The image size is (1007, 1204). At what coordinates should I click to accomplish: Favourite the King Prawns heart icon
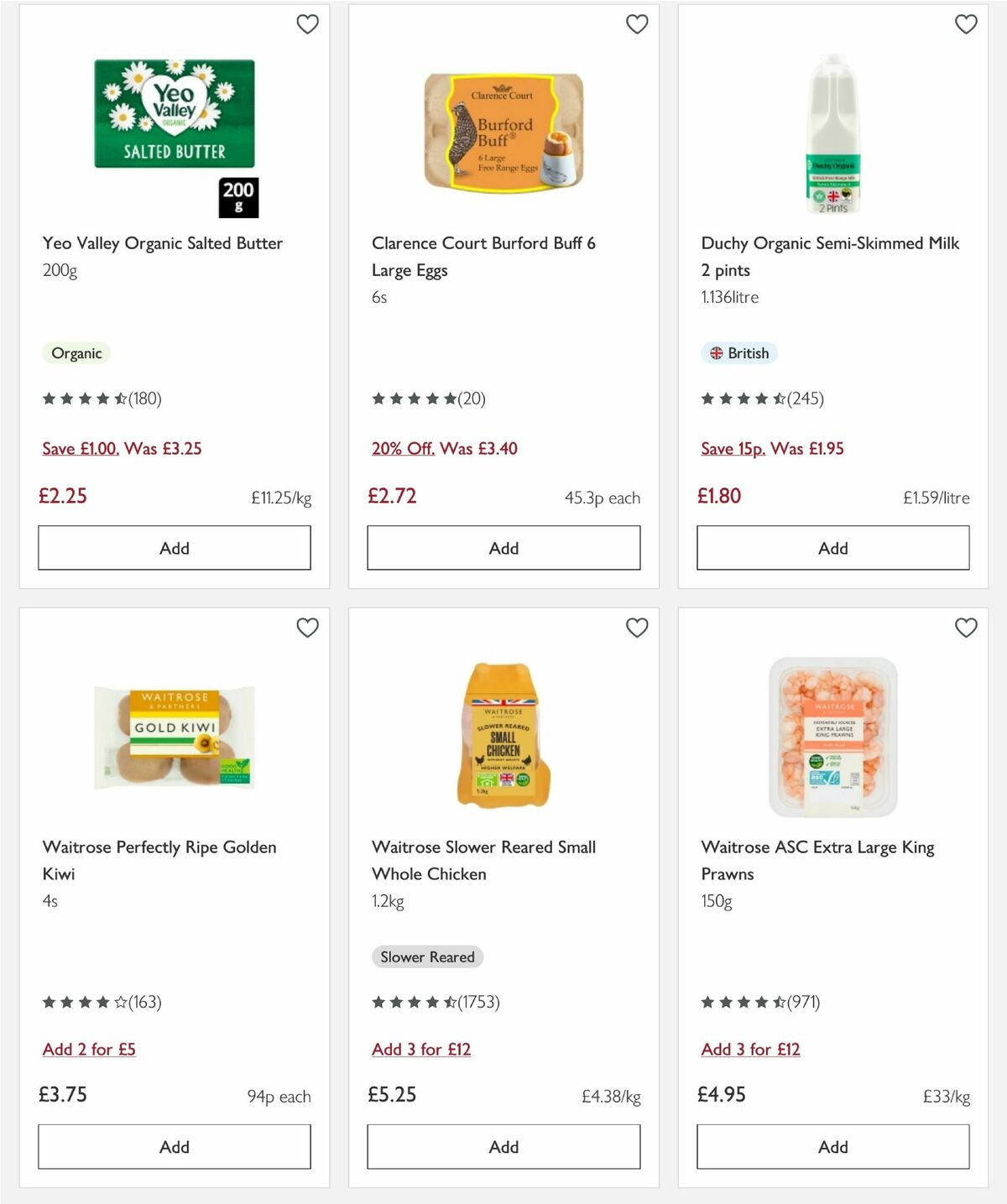coord(966,627)
